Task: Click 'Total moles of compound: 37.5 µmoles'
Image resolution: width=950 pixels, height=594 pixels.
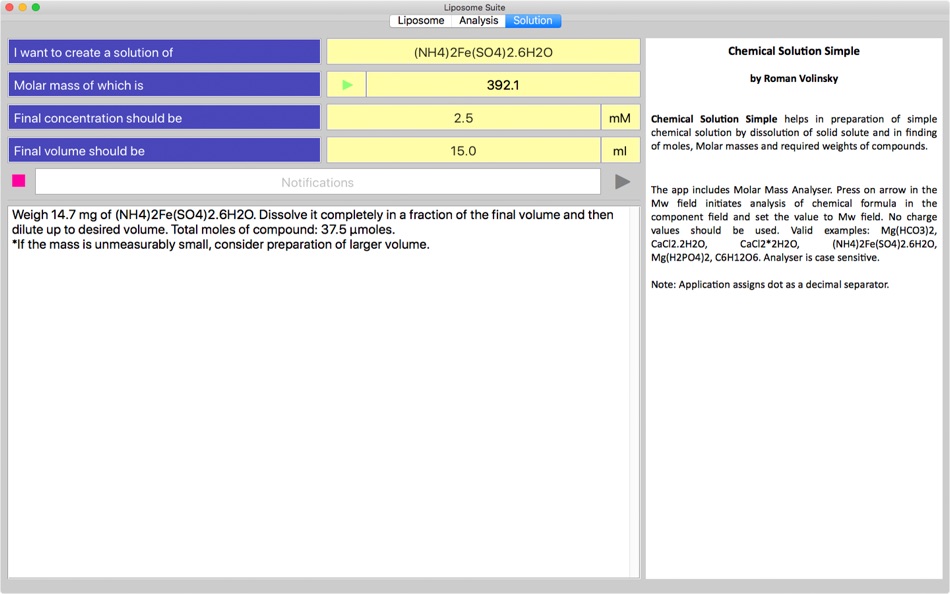Action: pos(282,230)
